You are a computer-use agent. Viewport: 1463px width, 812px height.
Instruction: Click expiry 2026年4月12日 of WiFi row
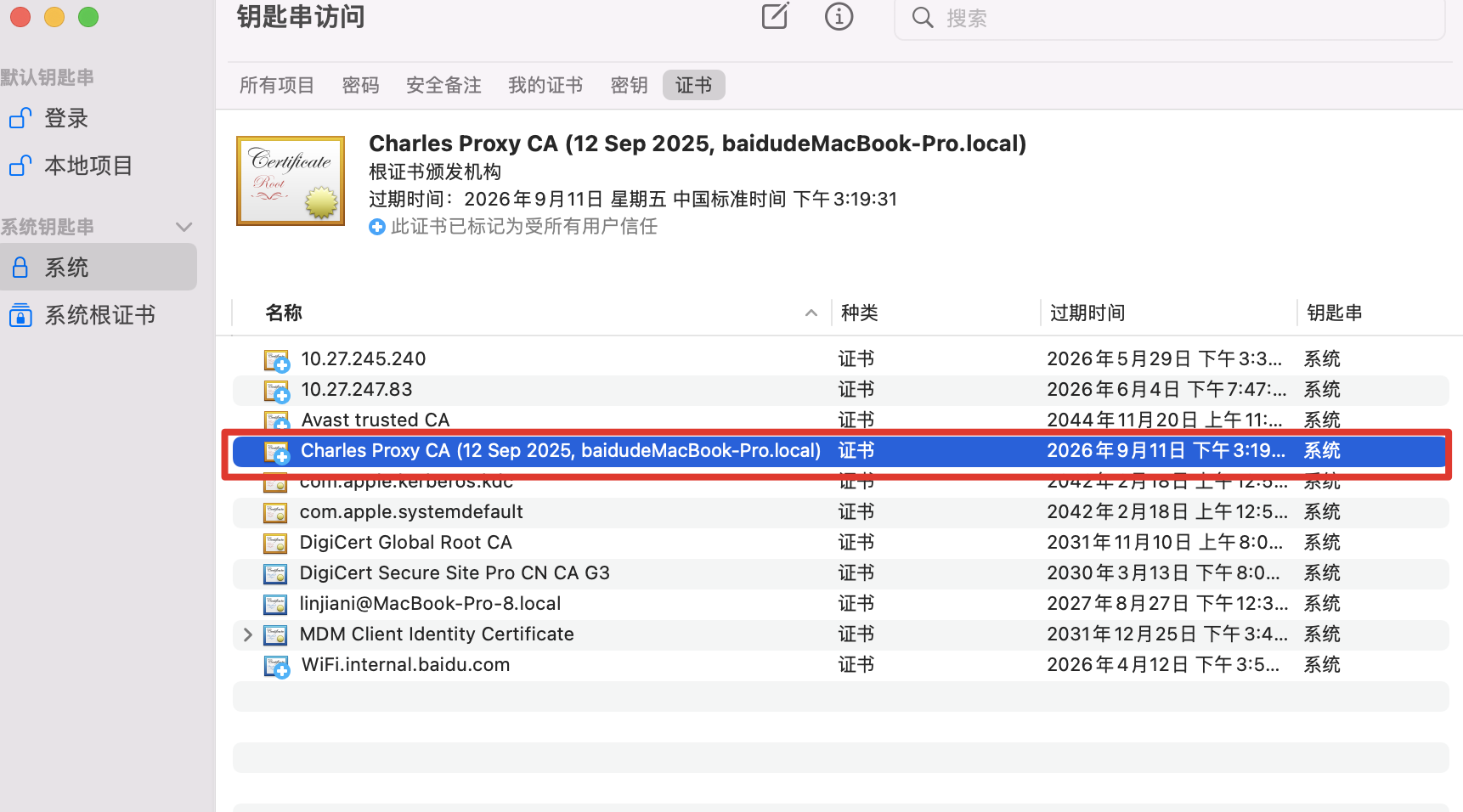click(1163, 665)
